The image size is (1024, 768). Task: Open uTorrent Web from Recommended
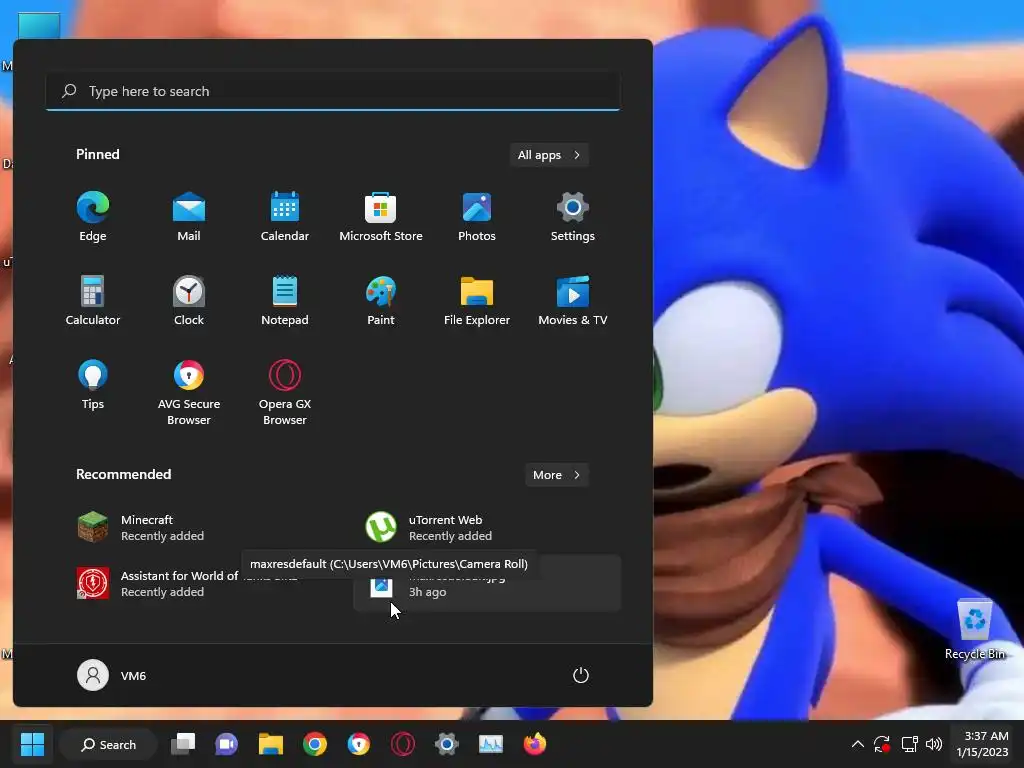[x=487, y=528]
